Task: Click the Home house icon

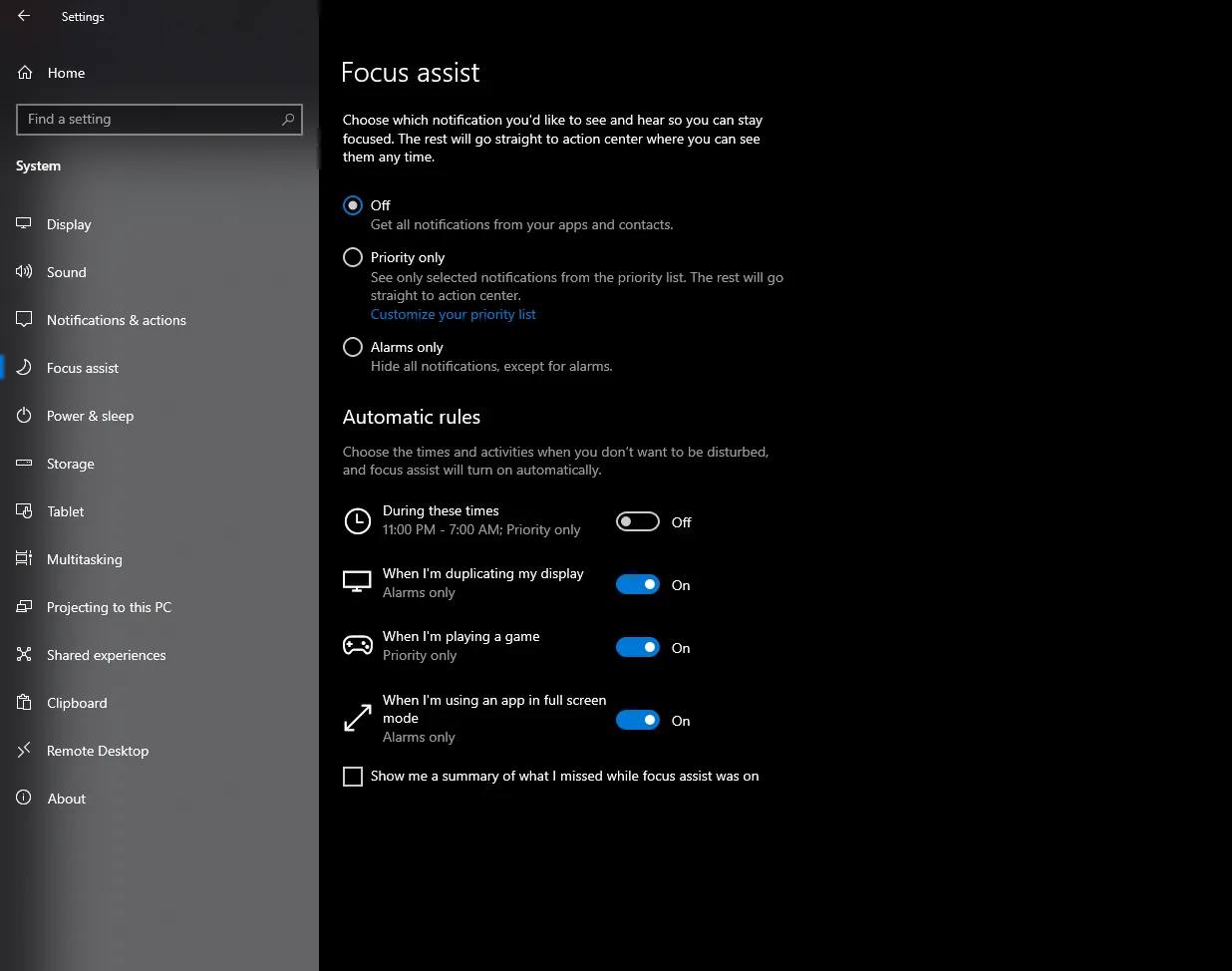Action: [25, 73]
